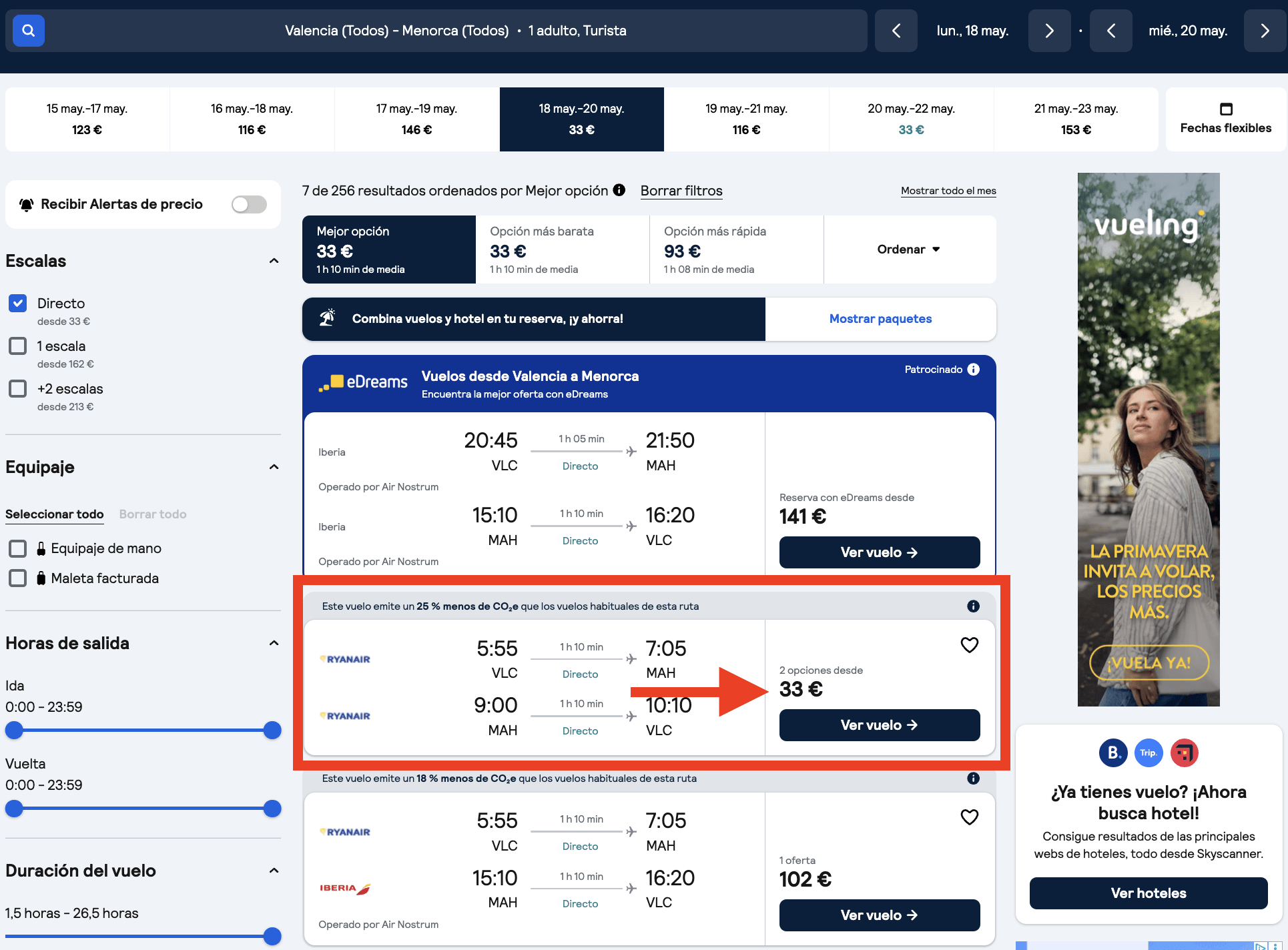Check the Maleta facturada option
The image size is (1288, 950).
(x=18, y=578)
